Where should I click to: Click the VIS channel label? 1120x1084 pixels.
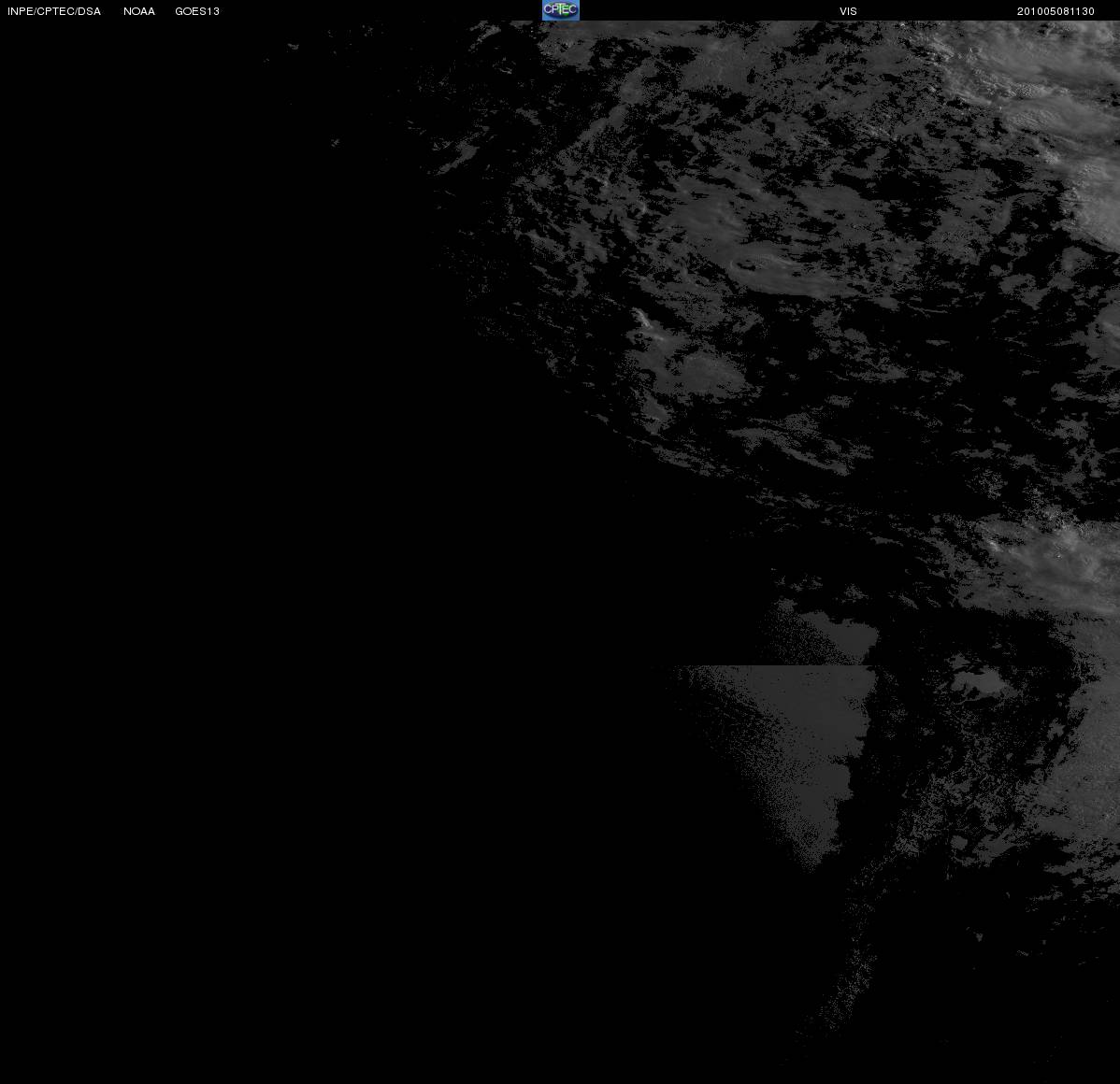tap(849, 11)
